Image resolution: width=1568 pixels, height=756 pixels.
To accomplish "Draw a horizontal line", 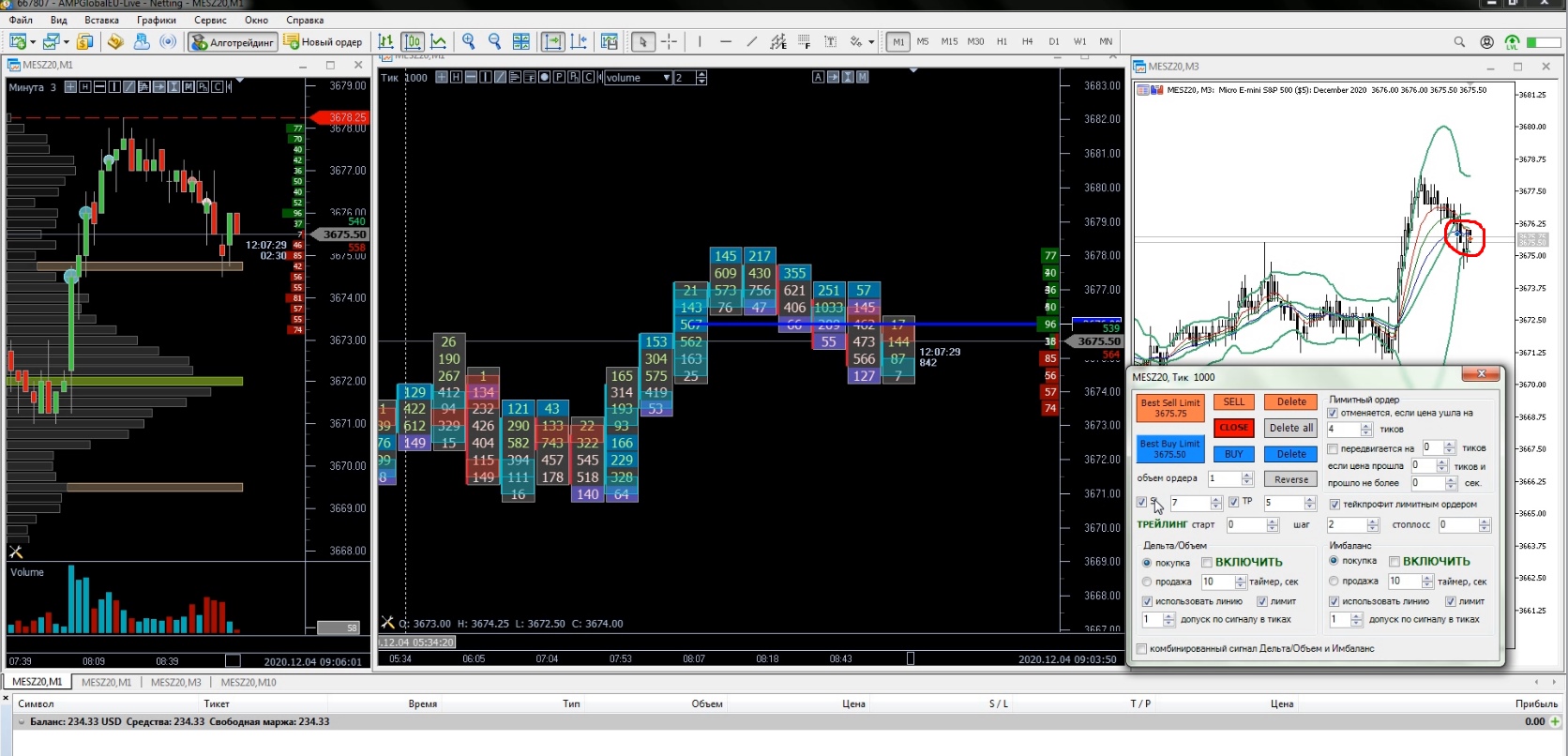I will 726,41.
